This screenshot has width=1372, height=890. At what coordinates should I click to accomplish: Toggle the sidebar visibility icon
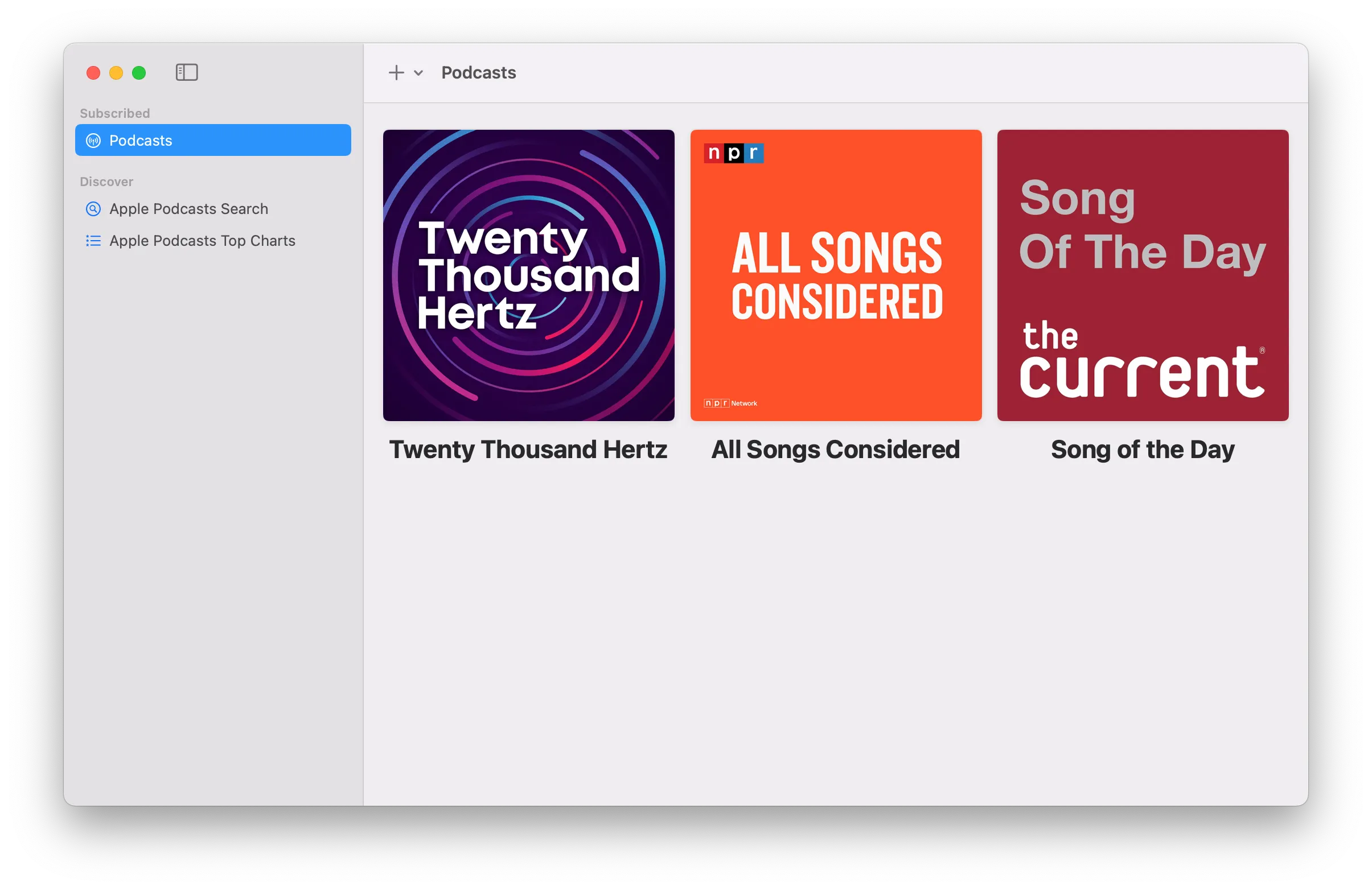pos(187,73)
